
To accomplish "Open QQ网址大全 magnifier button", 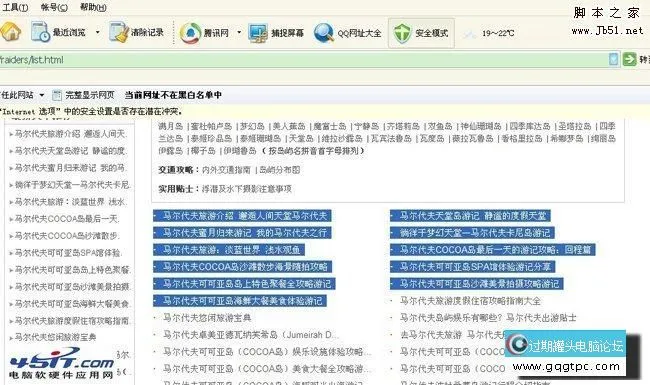I will 347,33.
